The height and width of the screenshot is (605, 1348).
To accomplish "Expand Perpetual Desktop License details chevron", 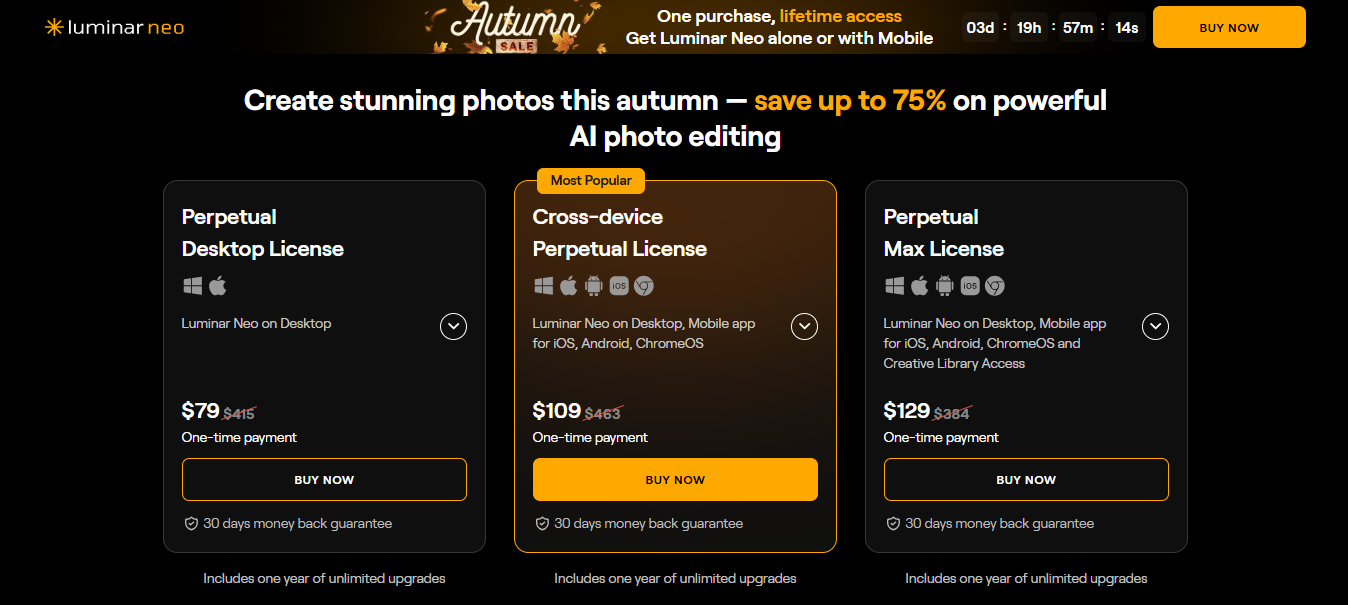I will (x=453, y=326).
